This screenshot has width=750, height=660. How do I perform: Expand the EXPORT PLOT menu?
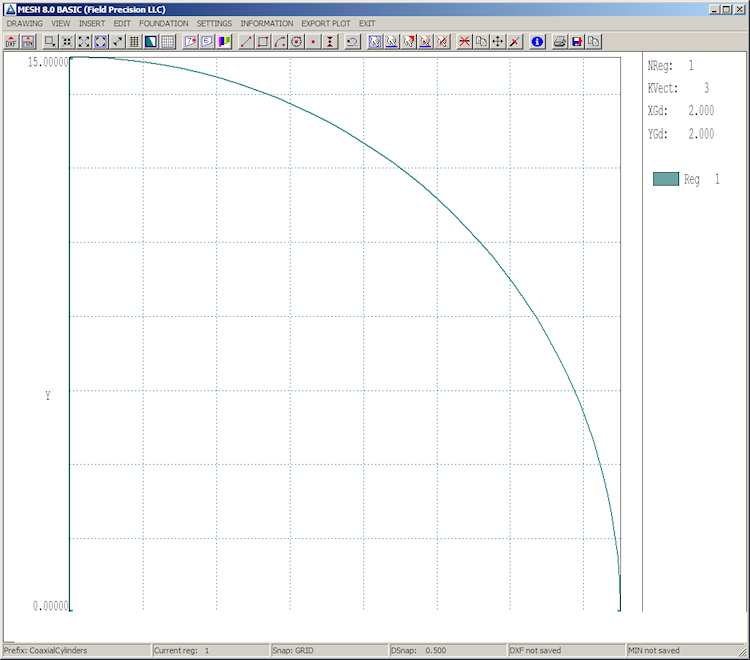[326, 23]
